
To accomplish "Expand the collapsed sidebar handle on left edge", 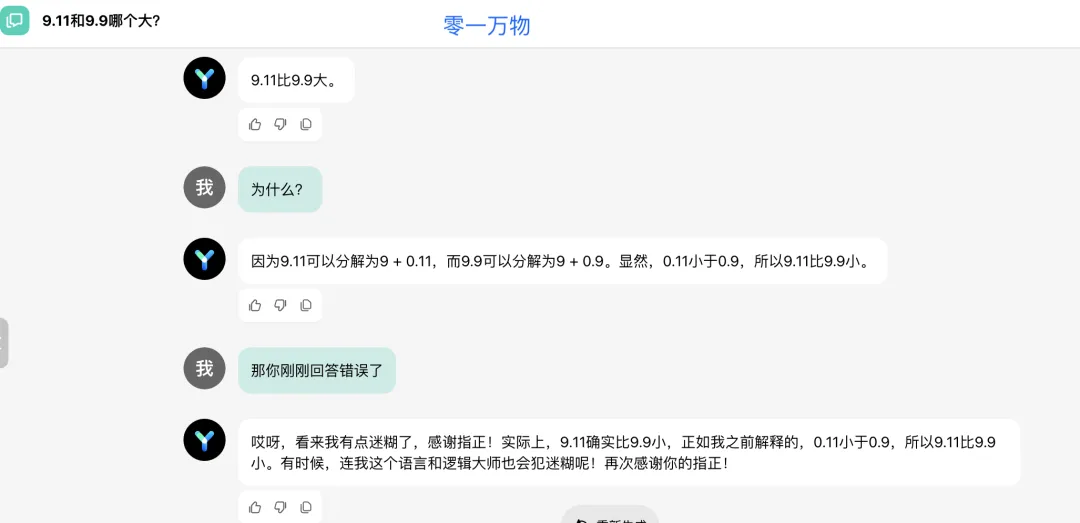I will 4,343.
